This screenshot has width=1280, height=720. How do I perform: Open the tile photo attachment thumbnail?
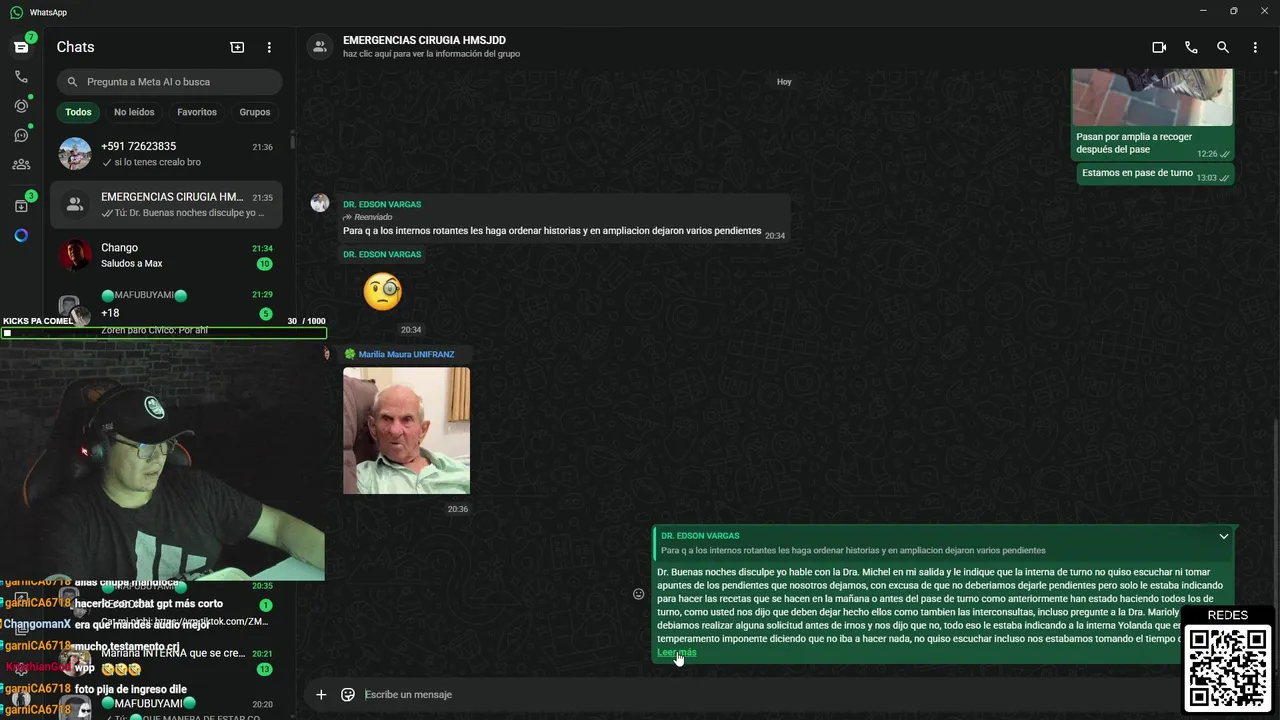(1152, 97)
